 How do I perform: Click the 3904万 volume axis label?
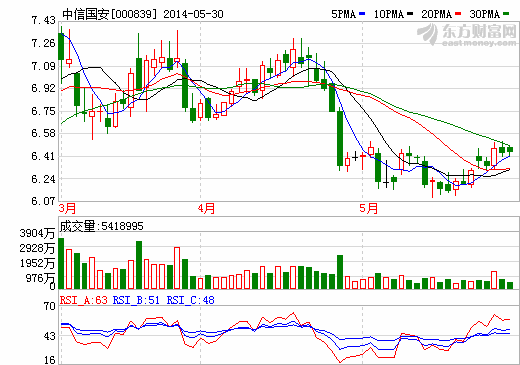(37, 233)
